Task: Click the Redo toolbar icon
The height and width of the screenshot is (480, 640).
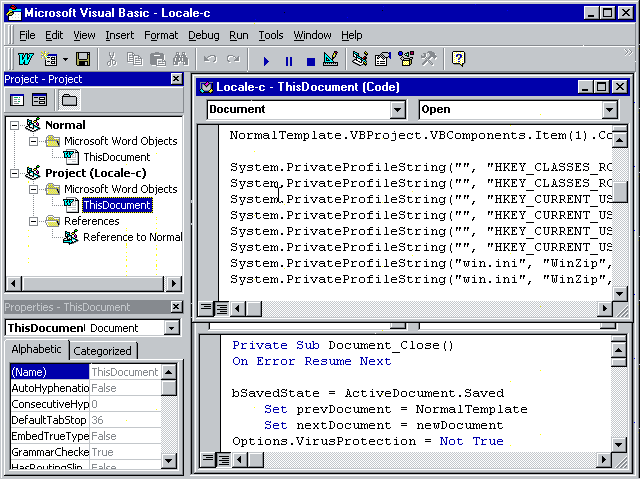Action: 233,60
